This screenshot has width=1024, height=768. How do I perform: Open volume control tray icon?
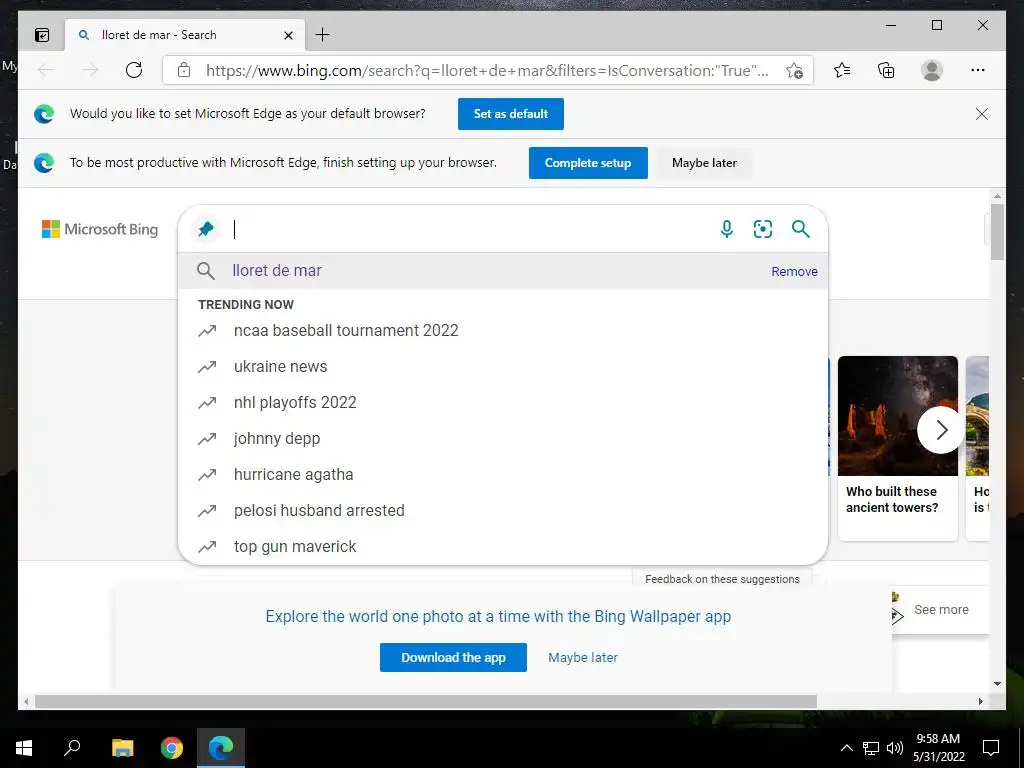click(x=895, y=748)
